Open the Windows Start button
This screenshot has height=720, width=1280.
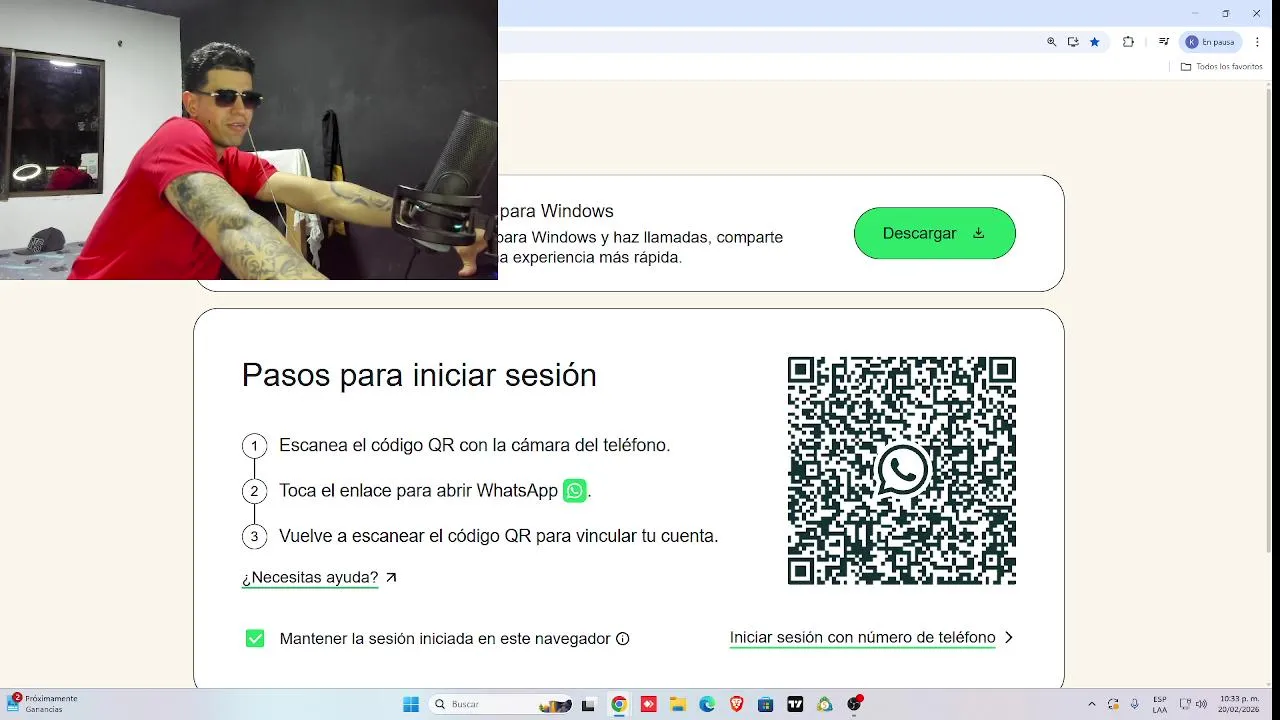click(411, 704)
